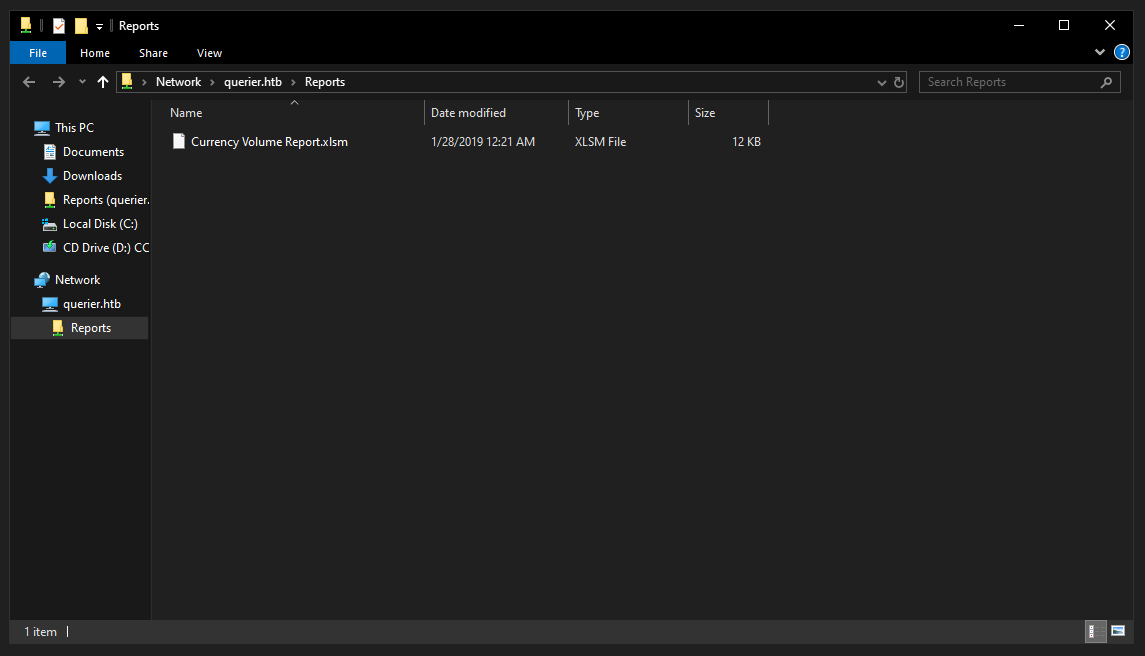Click the blue Help question mark icon
Screen dimensions: 1145x656
pyautogui.click(x=1122, y=52)
